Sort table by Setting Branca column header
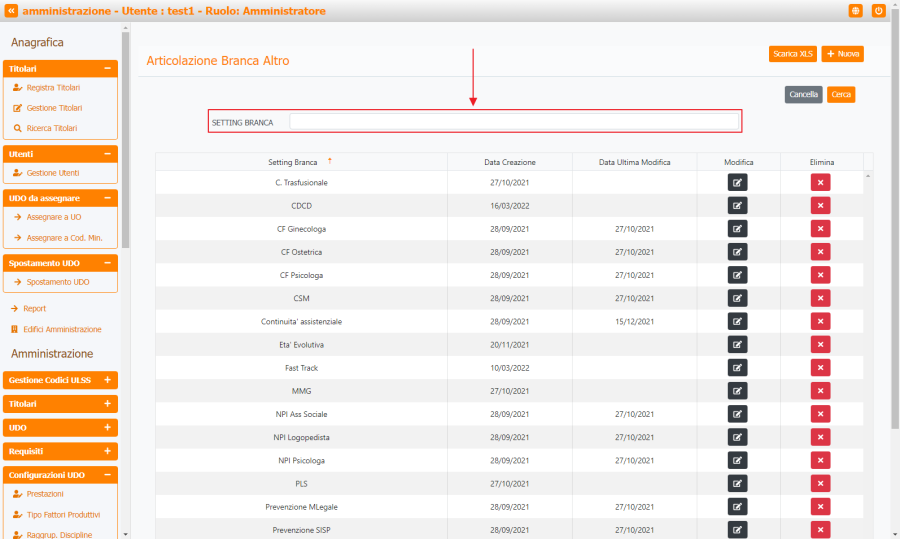Viewport: 900px width, 539px height. point(293,162)
